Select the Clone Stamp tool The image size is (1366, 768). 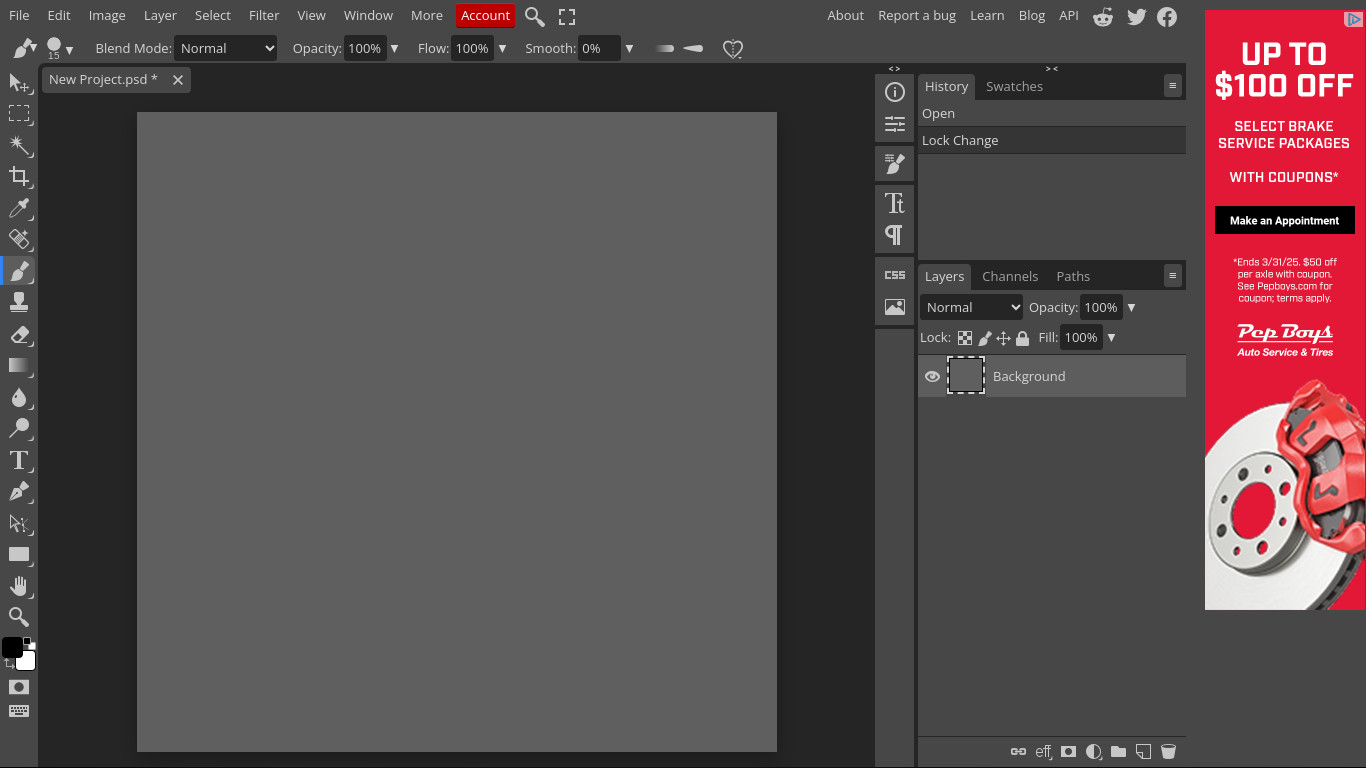[x=19, y=301]
